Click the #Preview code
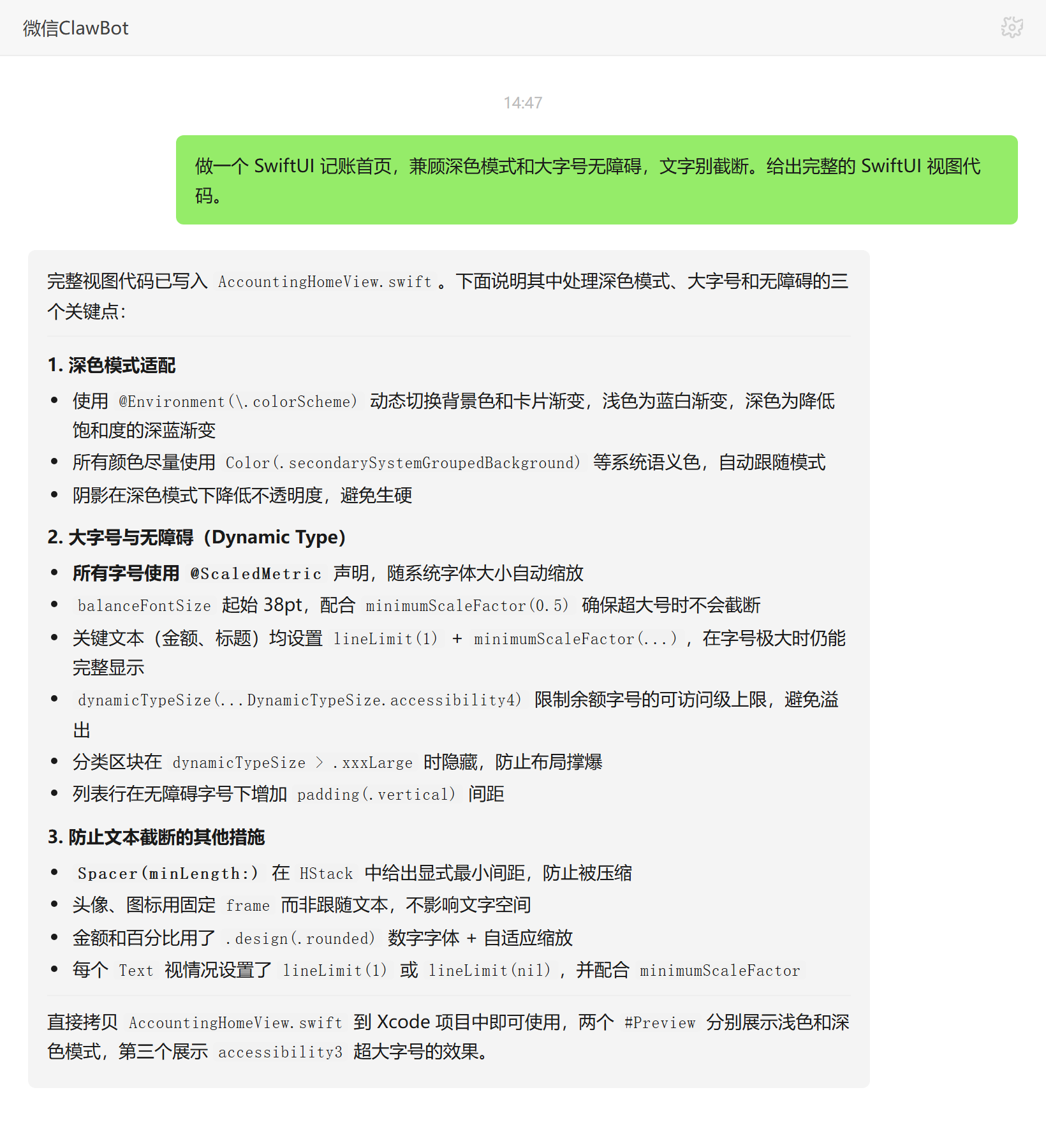The image size is (1046, 1148). [x=660, y=1023]
